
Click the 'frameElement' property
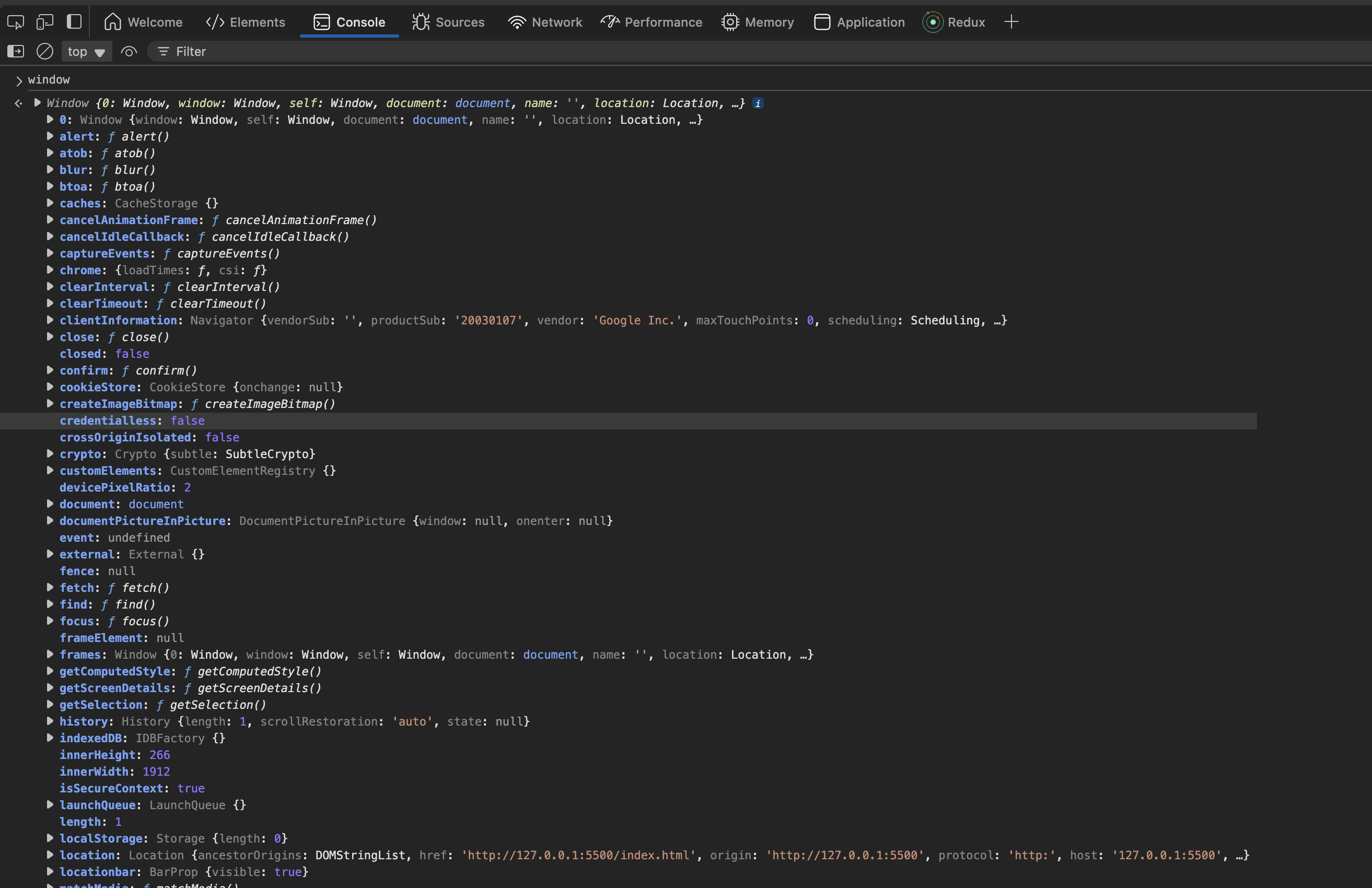101,638
